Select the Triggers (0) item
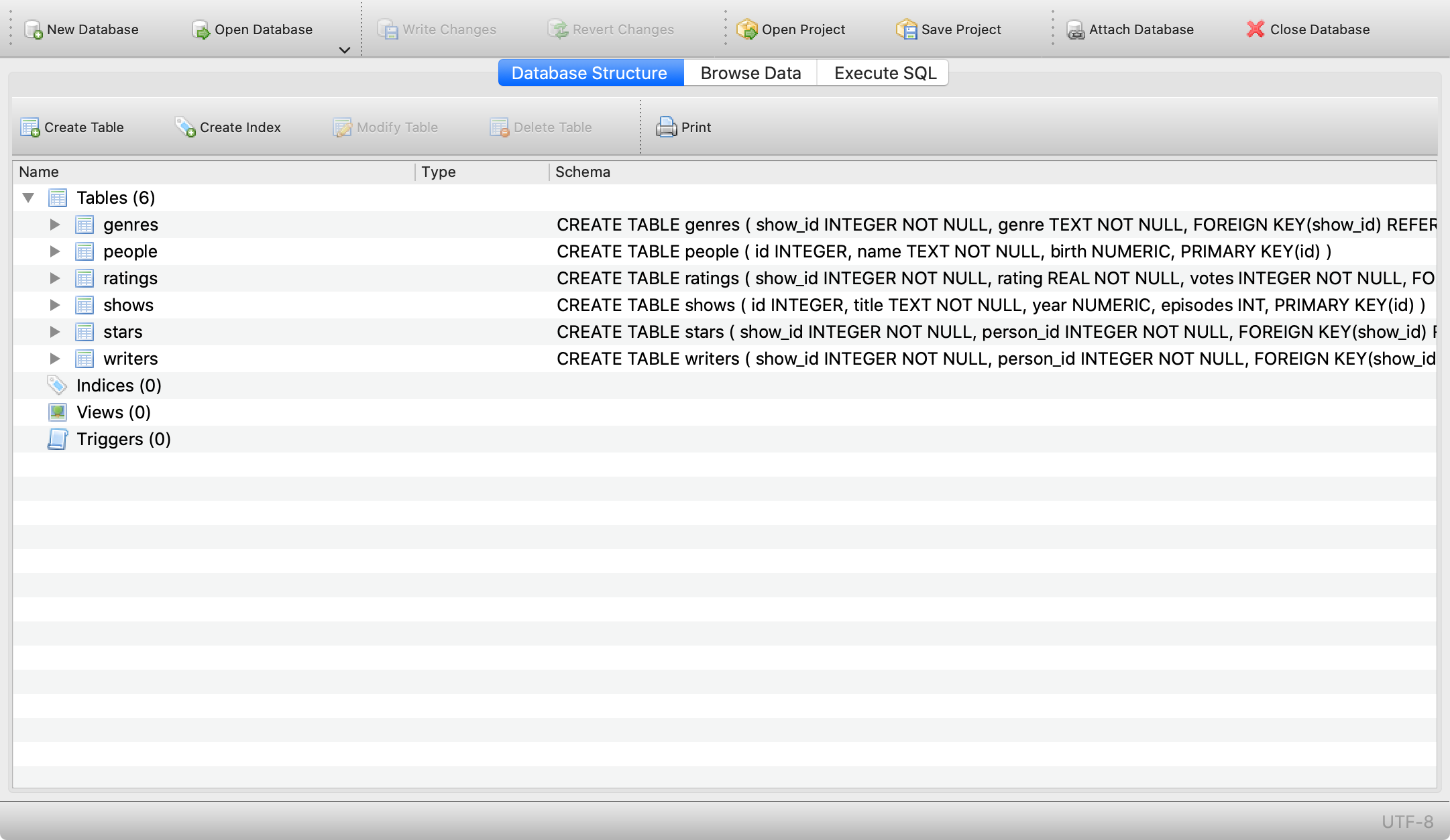This screenshot has width=1450, height=840. click(123, 439)
